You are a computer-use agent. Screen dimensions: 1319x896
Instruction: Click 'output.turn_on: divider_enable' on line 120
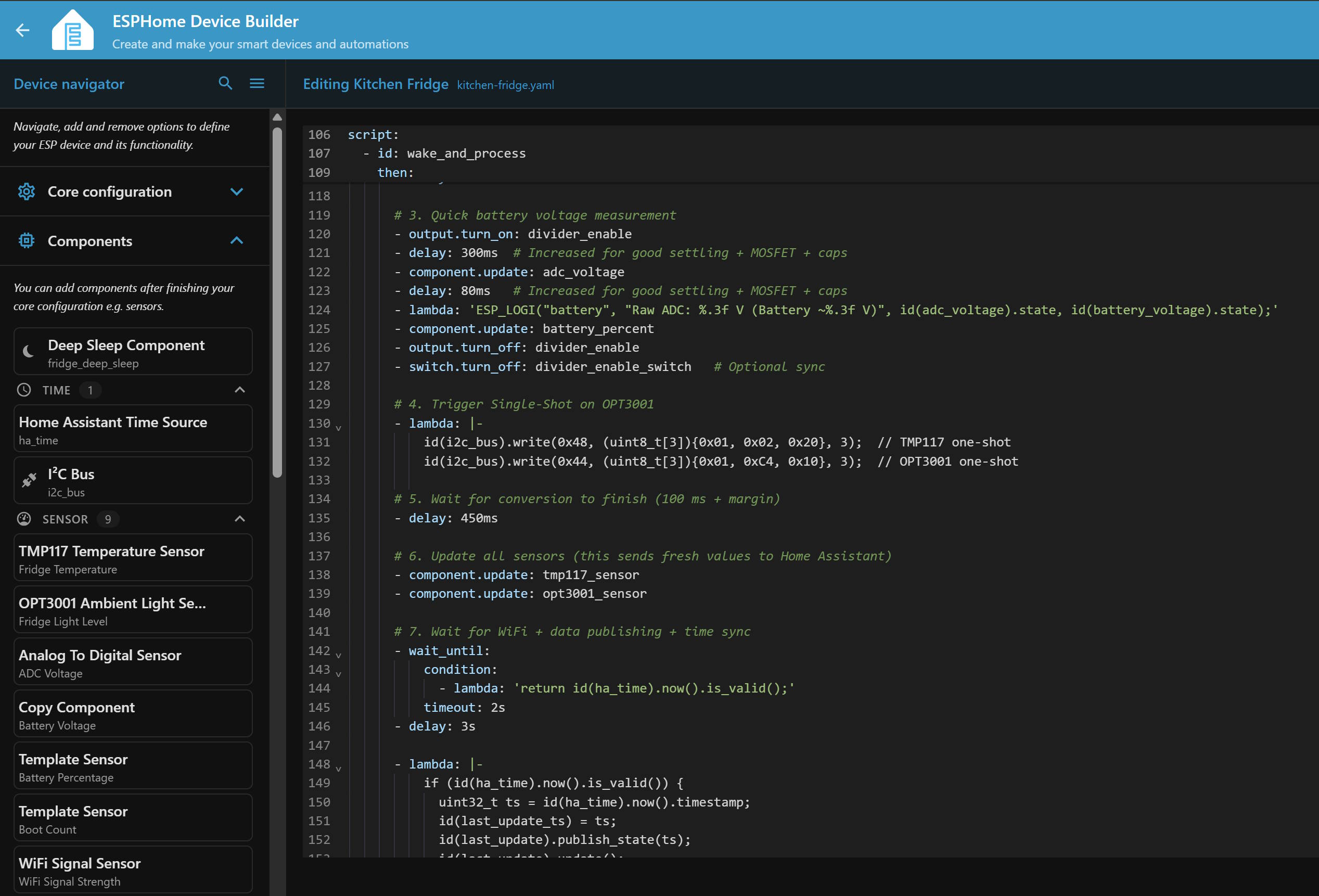520,234
